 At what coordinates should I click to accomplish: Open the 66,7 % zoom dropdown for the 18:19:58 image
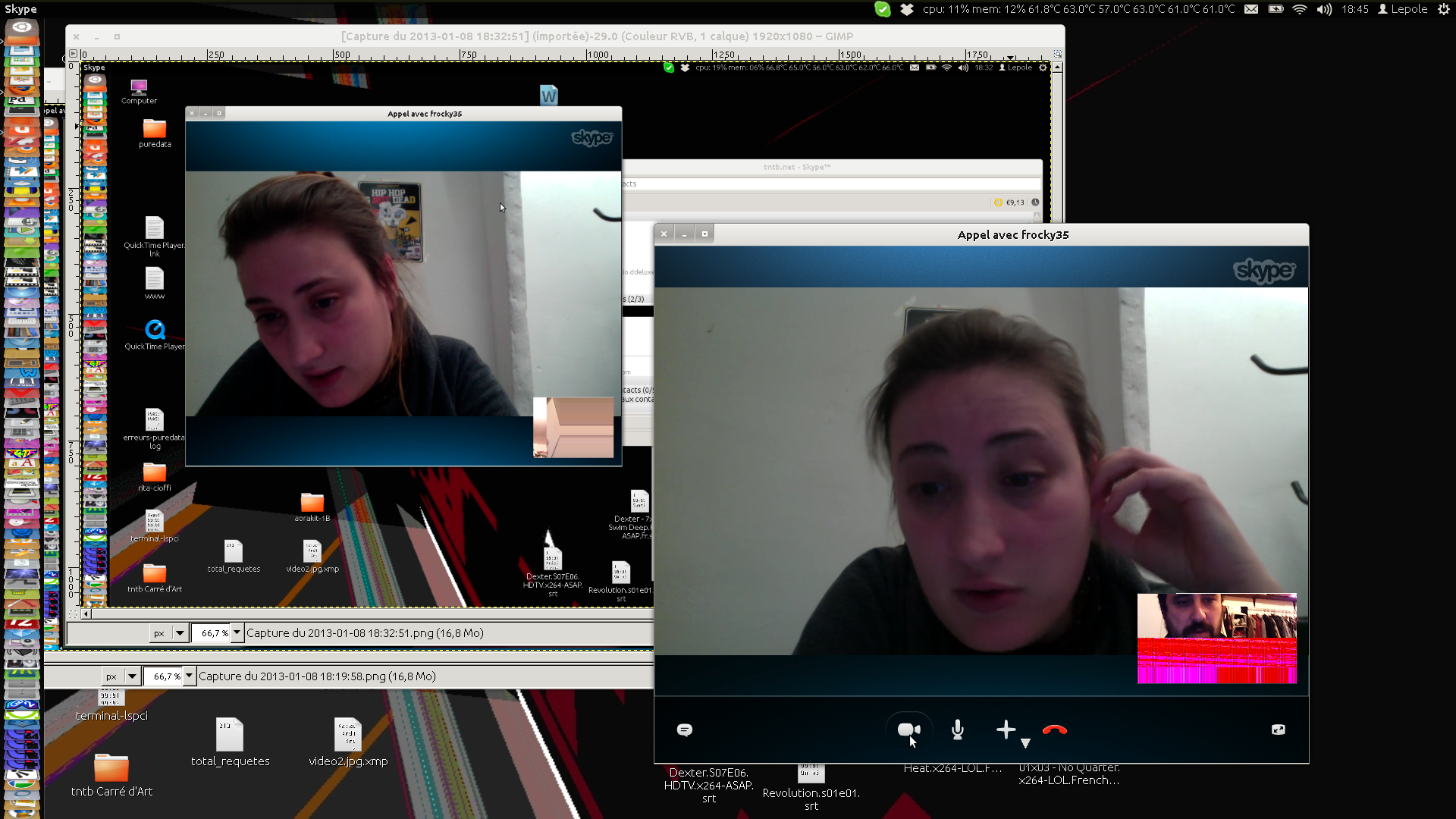coord(189,676)
